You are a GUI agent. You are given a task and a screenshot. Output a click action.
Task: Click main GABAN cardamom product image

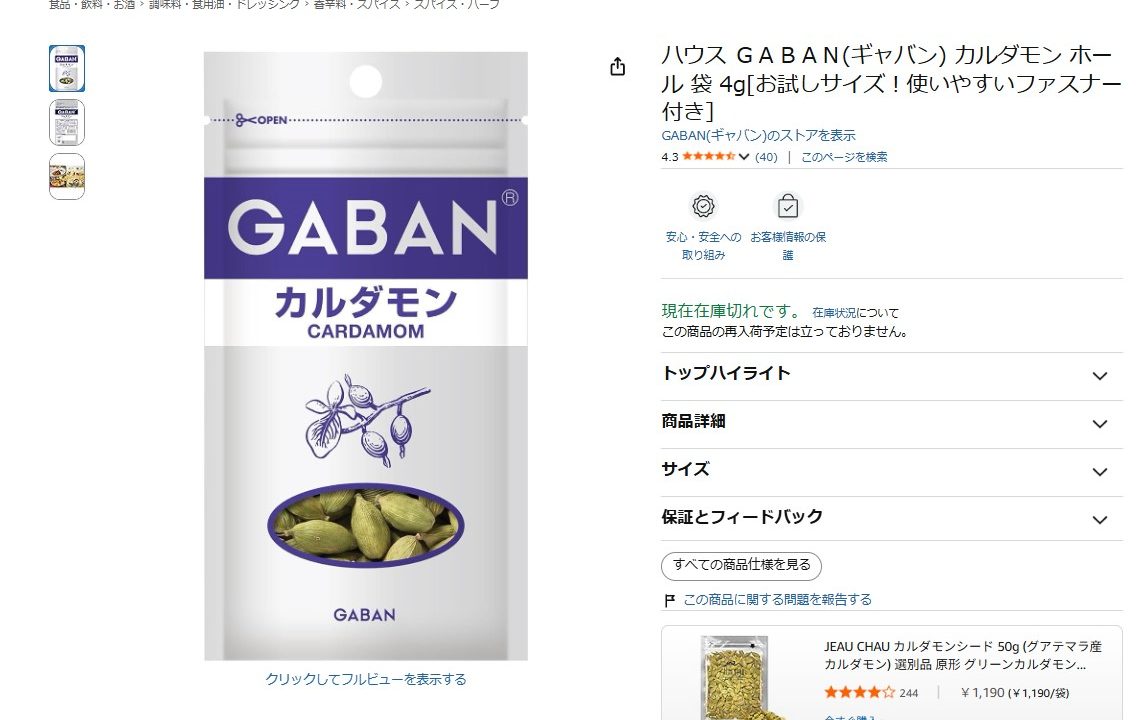pos(366,356)
